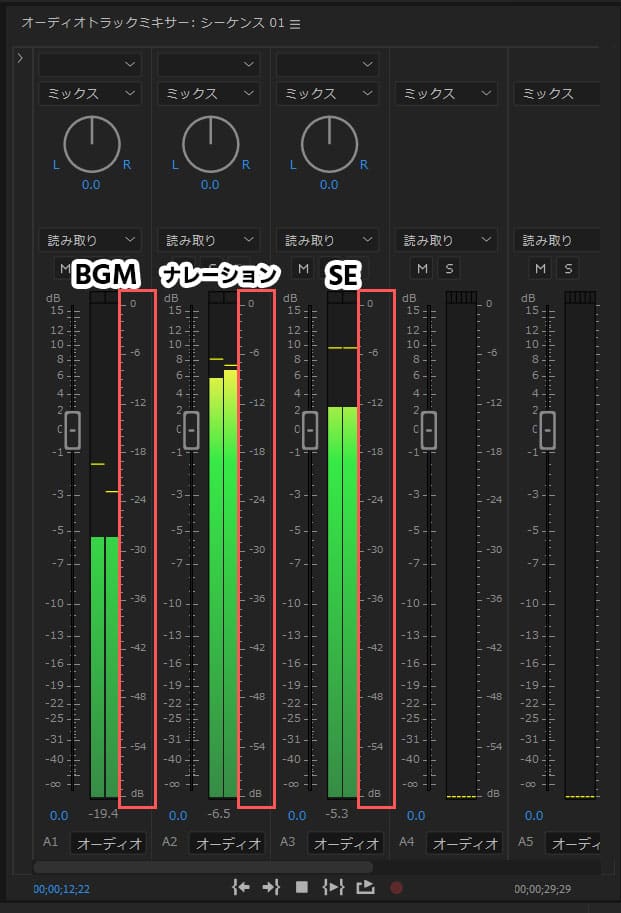This screenshot has width=621, height=913.
Task: Open the A1 track ミックス output dropdown
Action: (90, 93)
